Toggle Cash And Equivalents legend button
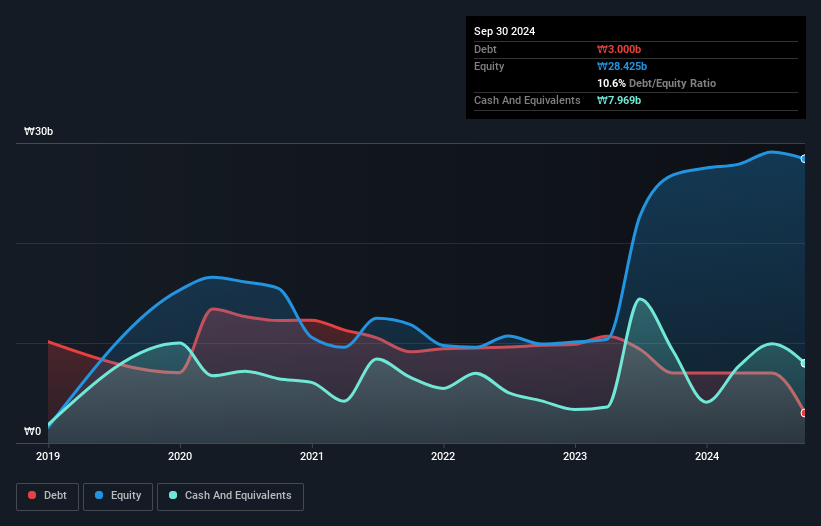This screenshot has height=526, width=821. 230,496
